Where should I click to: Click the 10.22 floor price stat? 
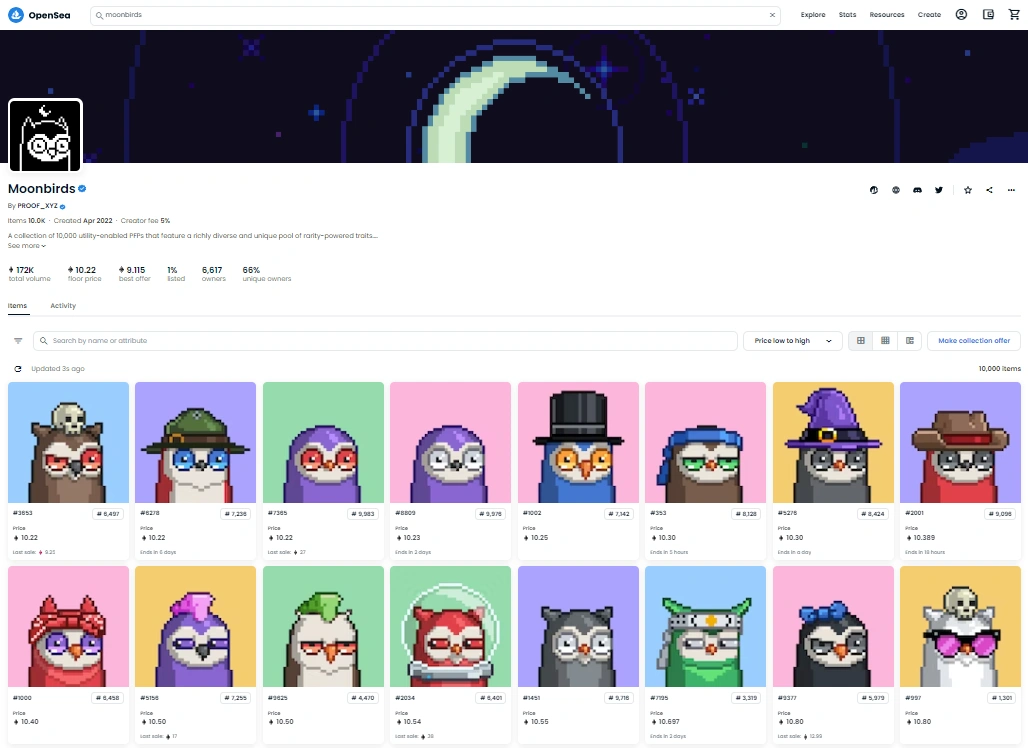pos(85,274)
